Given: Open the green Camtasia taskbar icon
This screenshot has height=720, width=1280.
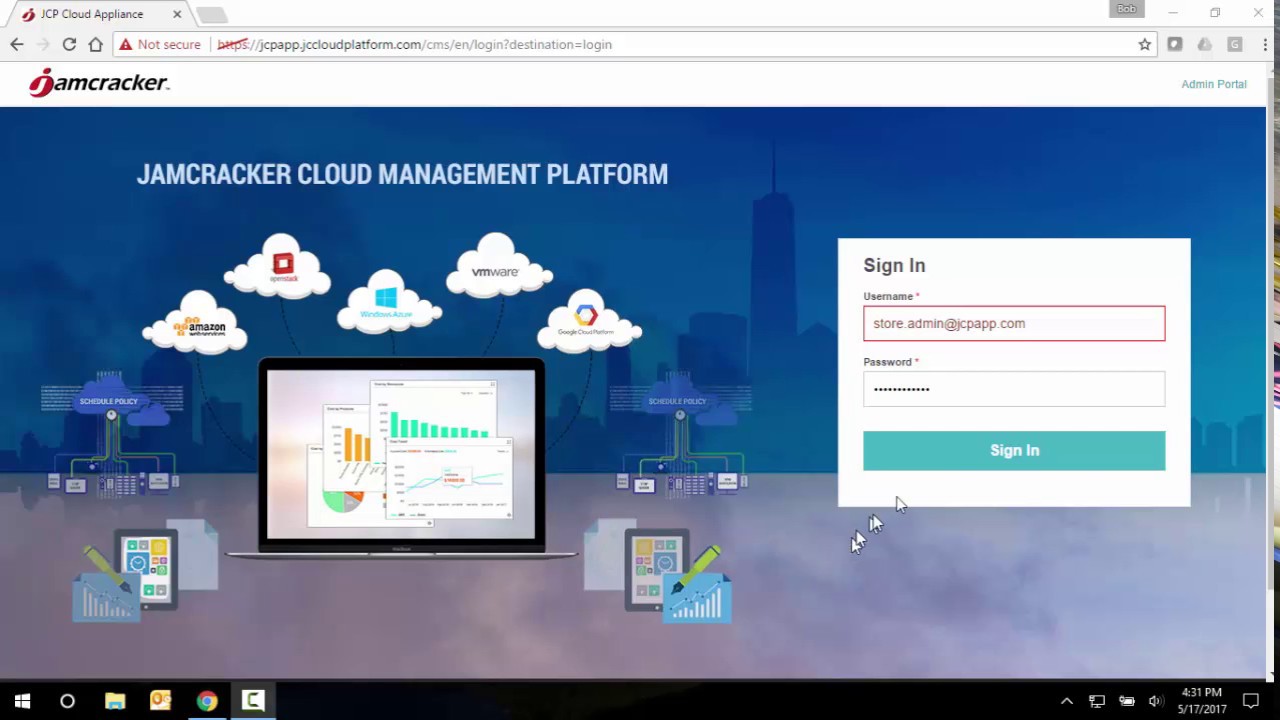Looking at the screenshot, I should (x=253, y=701).
